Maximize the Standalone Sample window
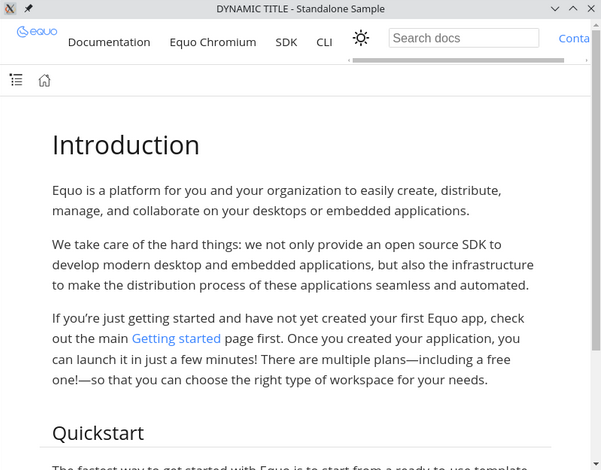This screenshot has height=473, width=602. point(574,8)
